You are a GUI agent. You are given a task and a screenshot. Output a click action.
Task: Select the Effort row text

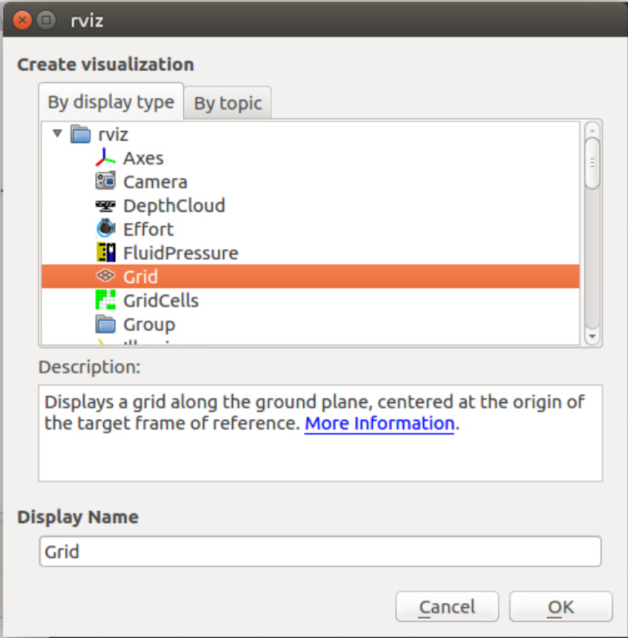click(x=148, y=229)
